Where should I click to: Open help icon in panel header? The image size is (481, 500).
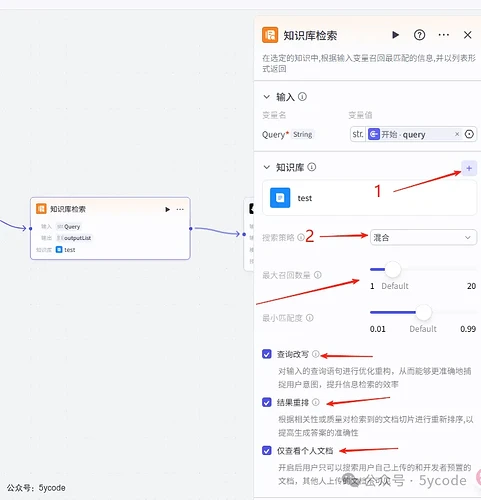[x=419, y=35]
